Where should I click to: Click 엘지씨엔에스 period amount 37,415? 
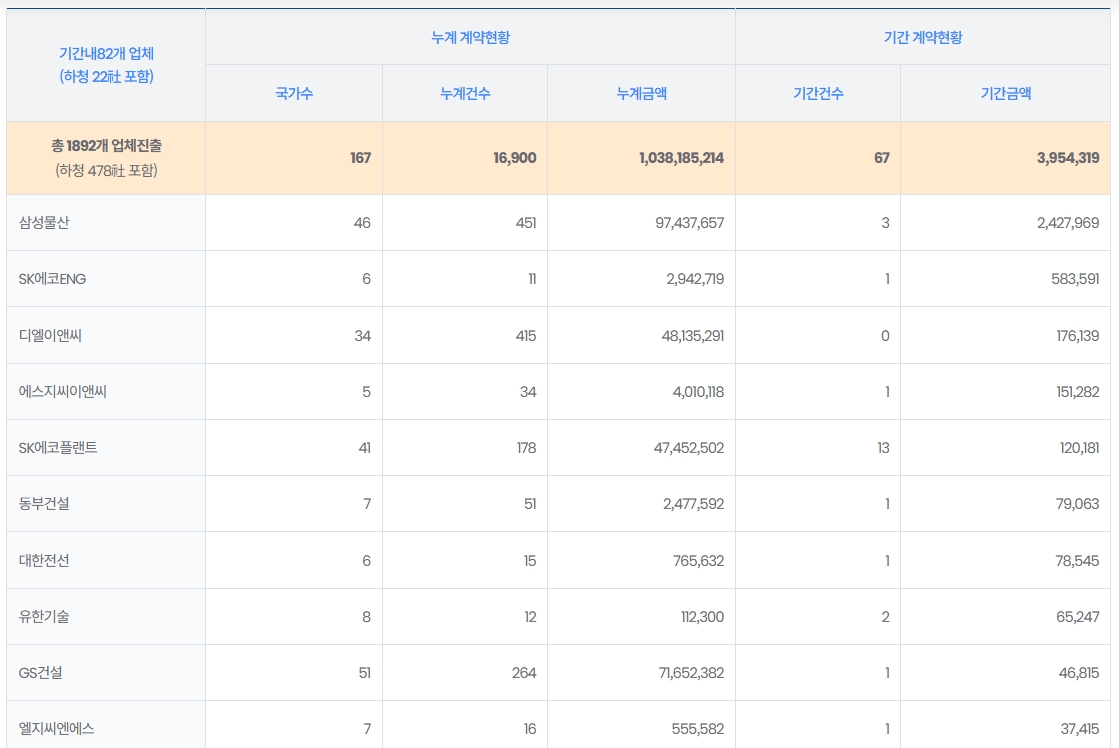tap(1080, 729)
